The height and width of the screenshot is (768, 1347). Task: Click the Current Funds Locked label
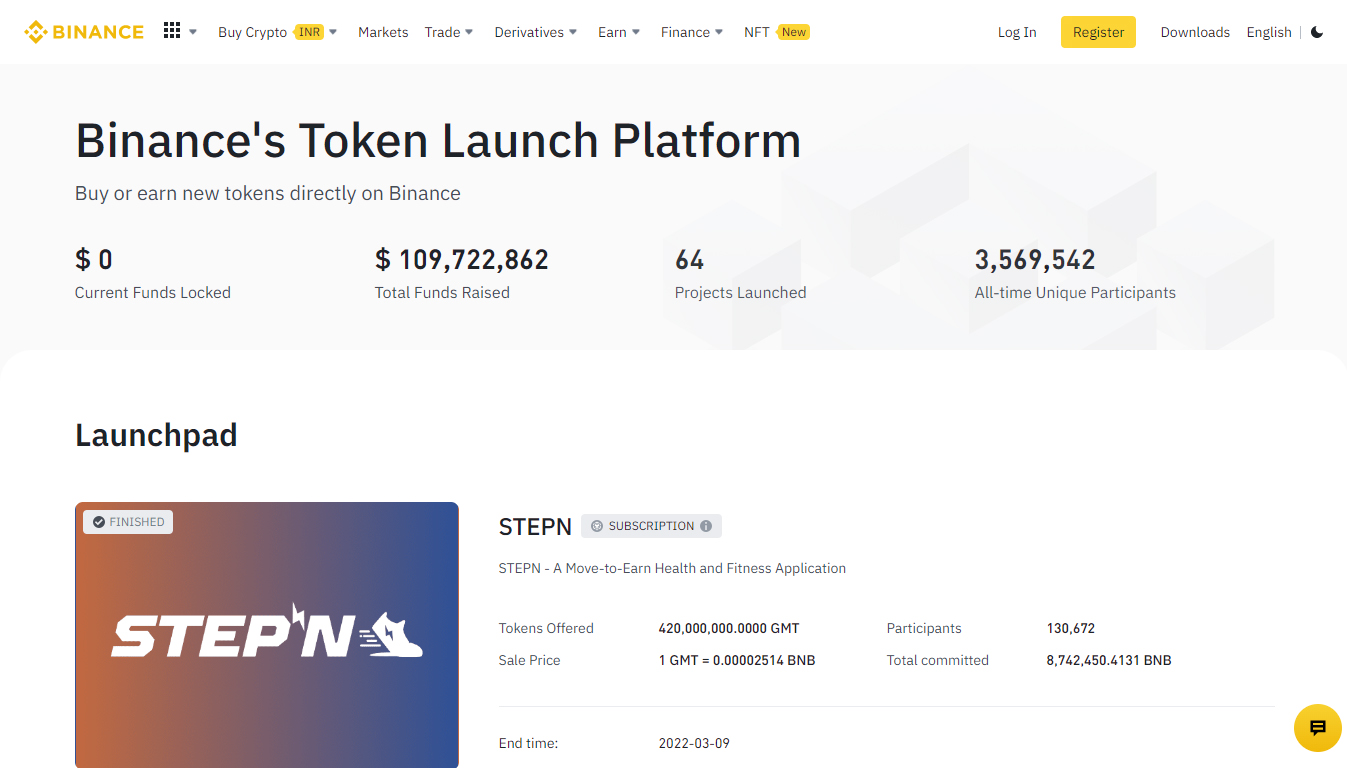pyautogui.click(x=153, y=292)
